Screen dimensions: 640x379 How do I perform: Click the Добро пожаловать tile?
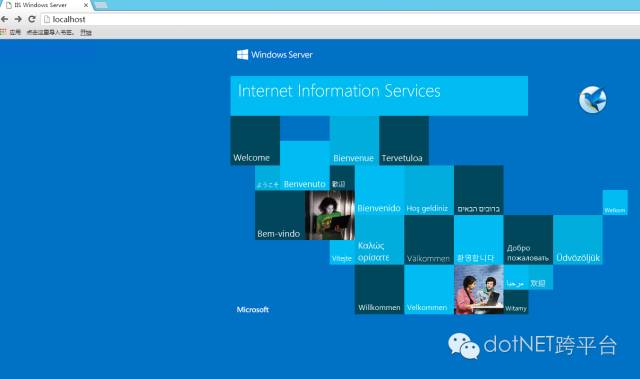pos(528,240)
